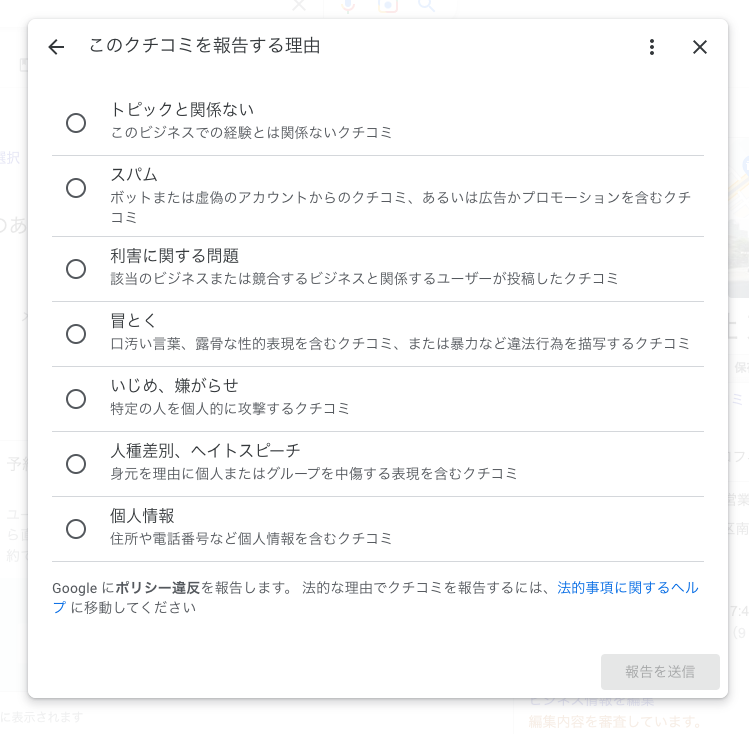Select 人種差別、ヘイトスピーチ radio button
The height and width of the screenshot is (734, 749).
click(76, 464)
